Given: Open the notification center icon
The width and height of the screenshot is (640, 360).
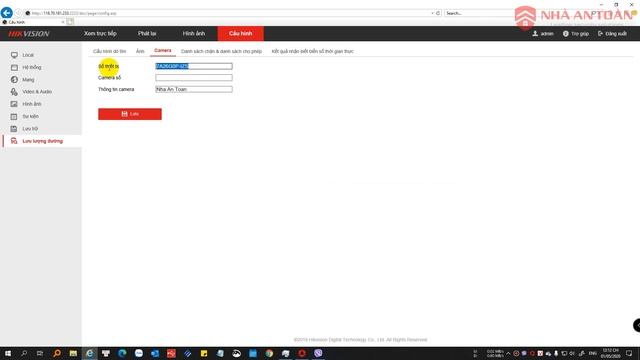Looking at the screenshot, I should [x=629, y=353].
